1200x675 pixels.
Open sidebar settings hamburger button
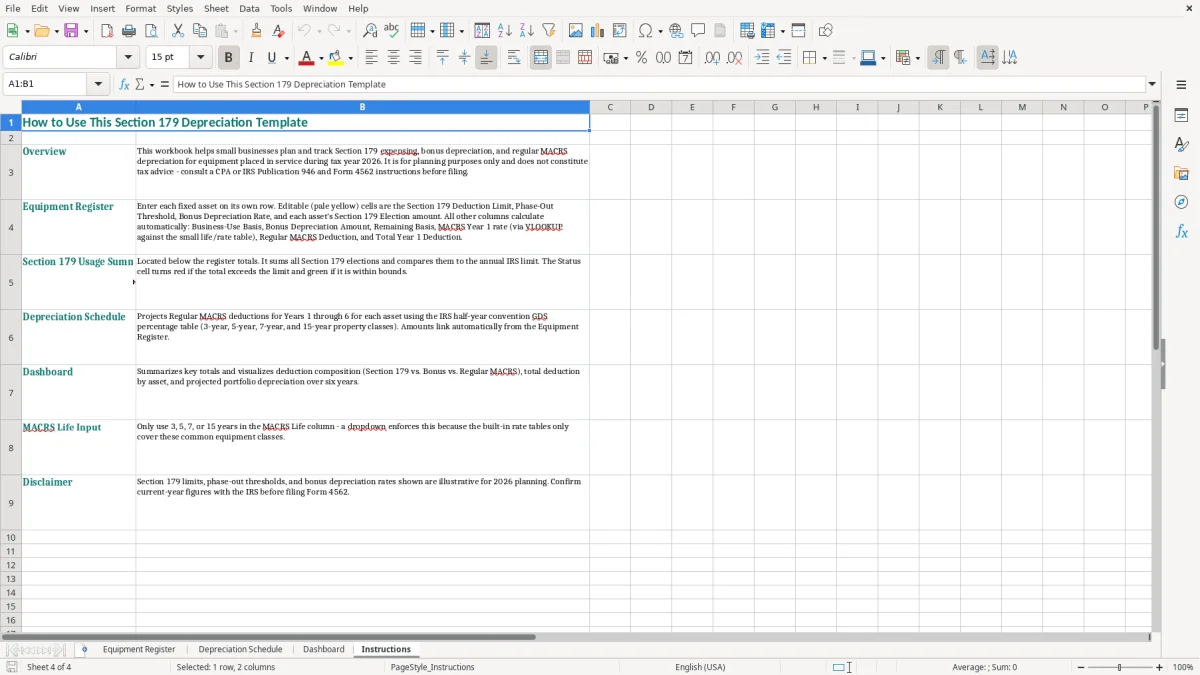click(x=1181, y=85)
